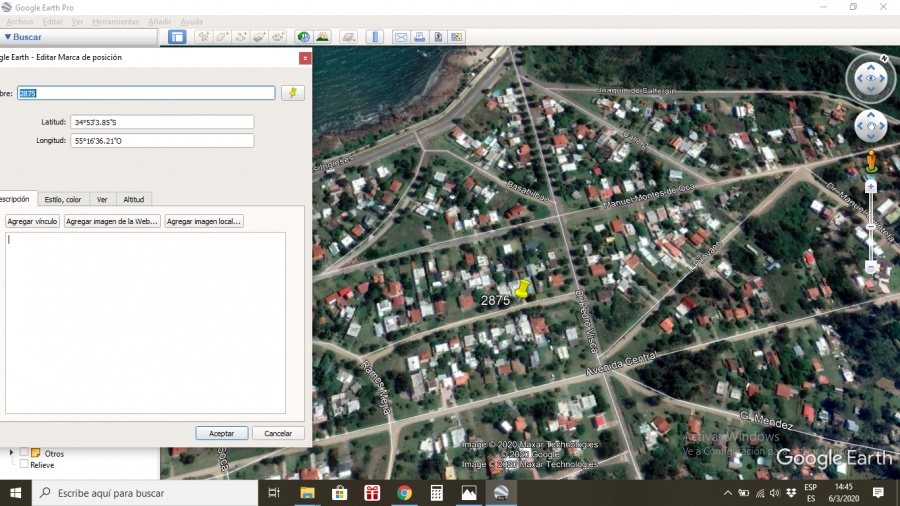The width and height of the screenshot is (900, 506).
Task: Click Google Earth taskbar icon
Action: 501,493
